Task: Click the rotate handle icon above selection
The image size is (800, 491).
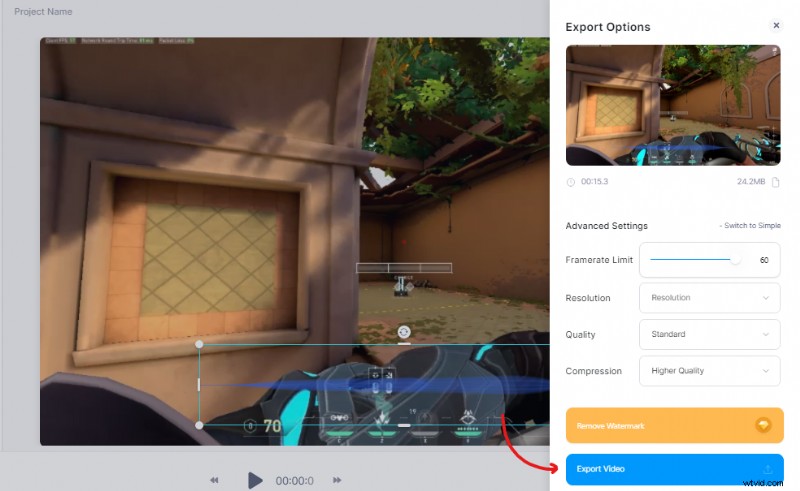Action: (x=404, y=332)
